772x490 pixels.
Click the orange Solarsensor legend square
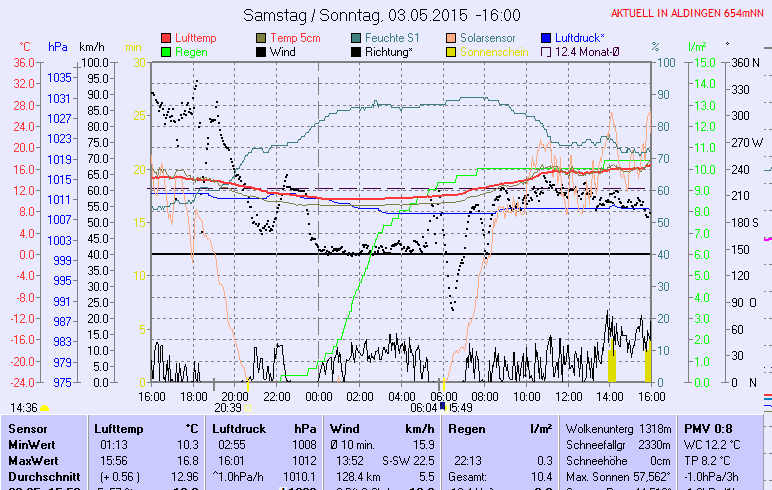tap(451, 38)
